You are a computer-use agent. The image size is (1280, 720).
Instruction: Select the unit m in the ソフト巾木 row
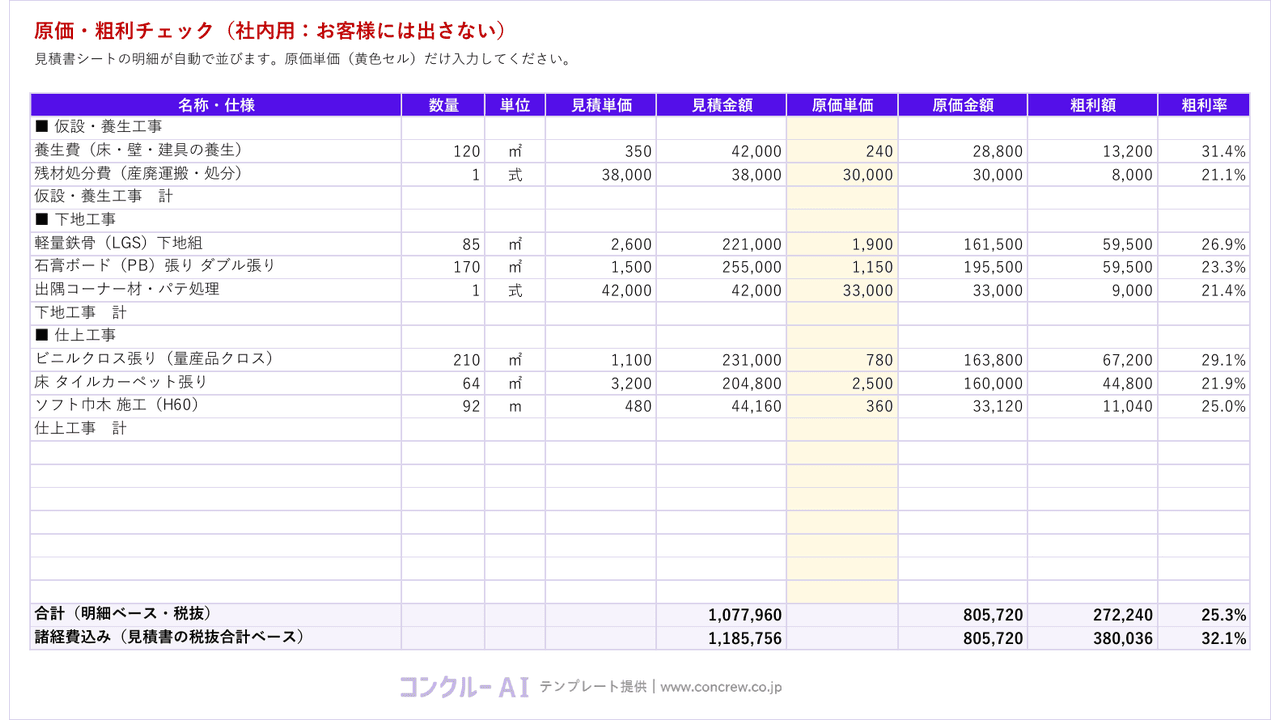click(515, 406)
